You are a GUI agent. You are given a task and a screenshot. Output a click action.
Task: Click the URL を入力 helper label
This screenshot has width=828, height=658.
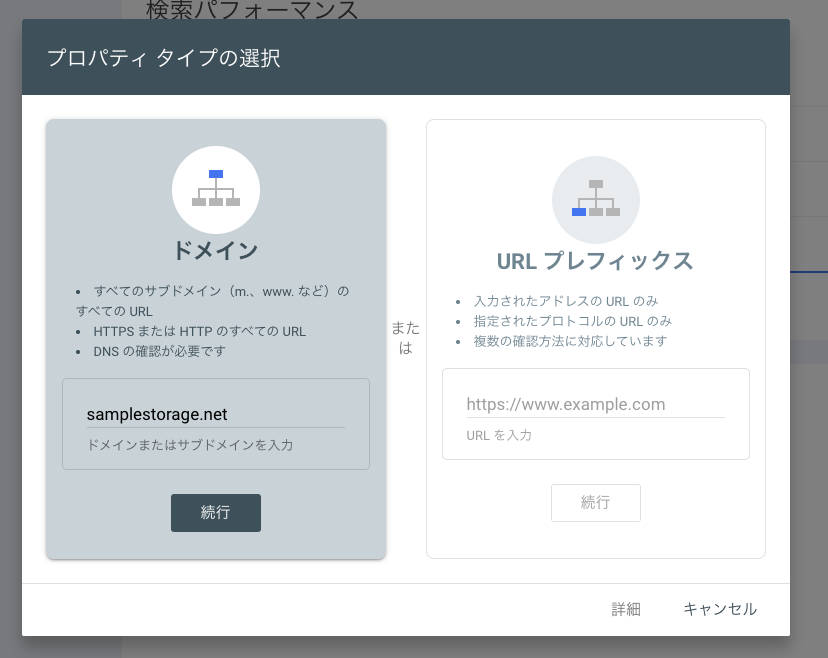click(489, 435)
